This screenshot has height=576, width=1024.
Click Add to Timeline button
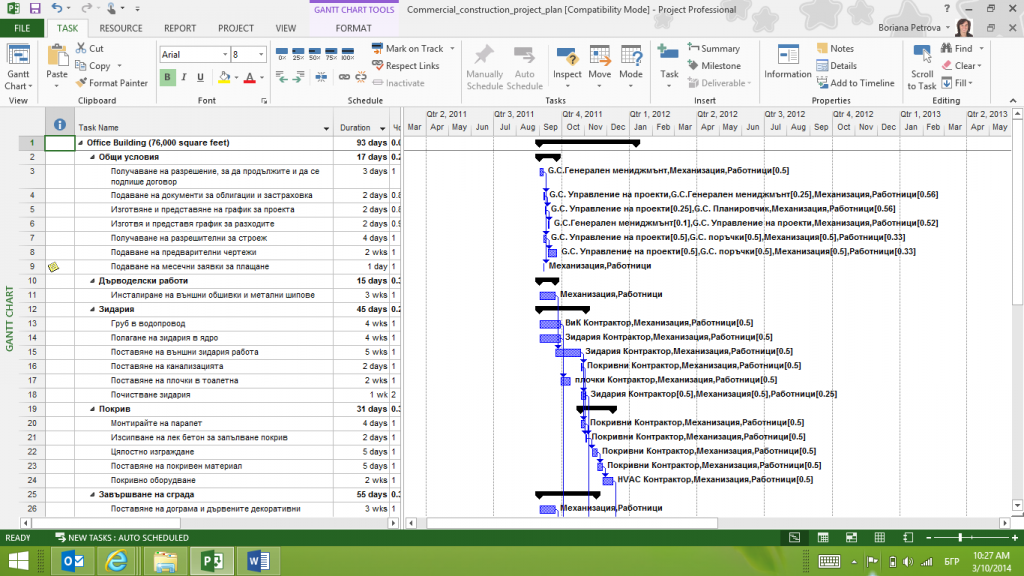click(x=855, y=83)
